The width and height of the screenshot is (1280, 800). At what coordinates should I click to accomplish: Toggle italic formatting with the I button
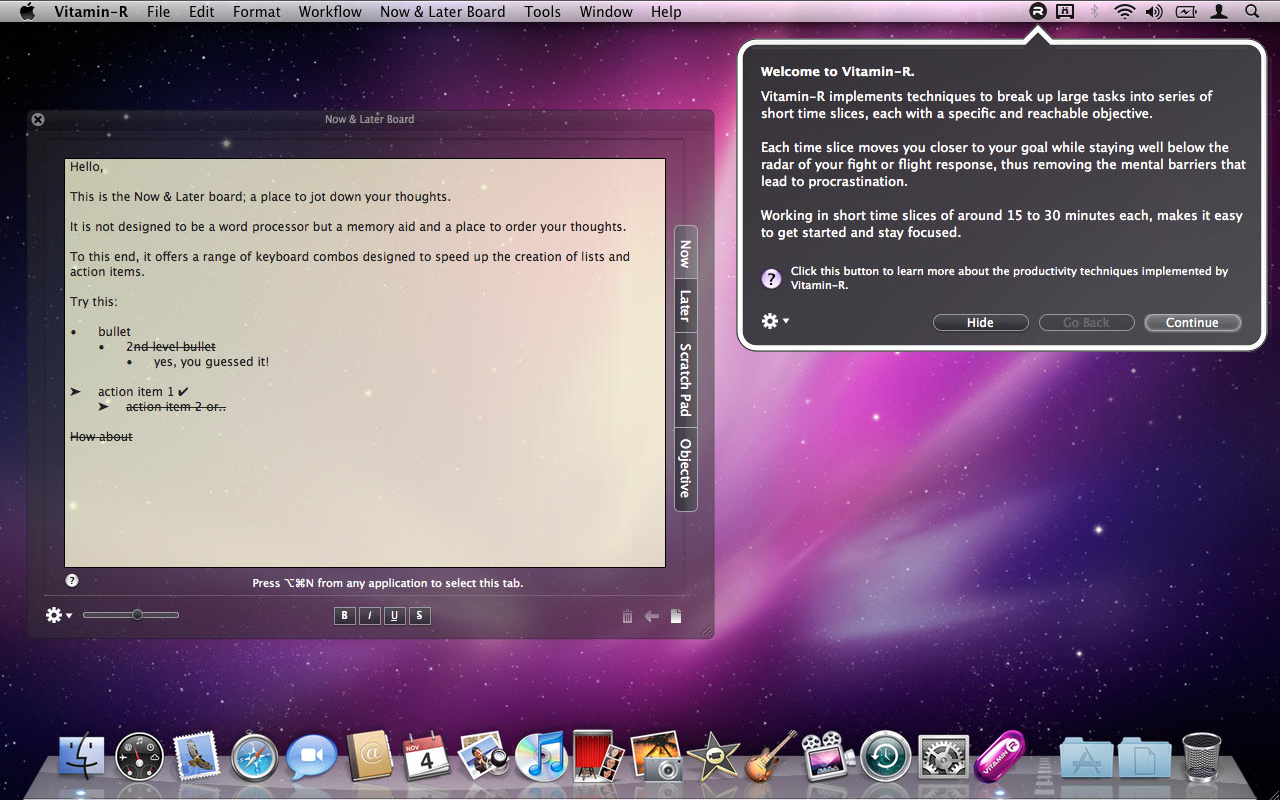coord(370,616)
